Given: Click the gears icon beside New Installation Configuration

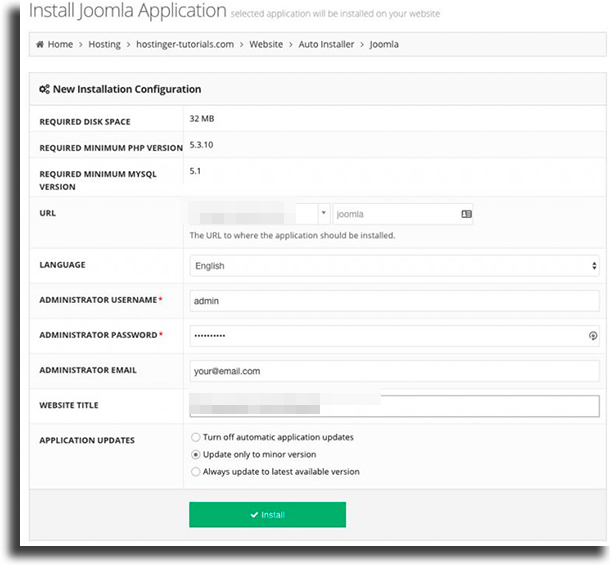Looking at the screenshot, I should [x=44, y=89].
